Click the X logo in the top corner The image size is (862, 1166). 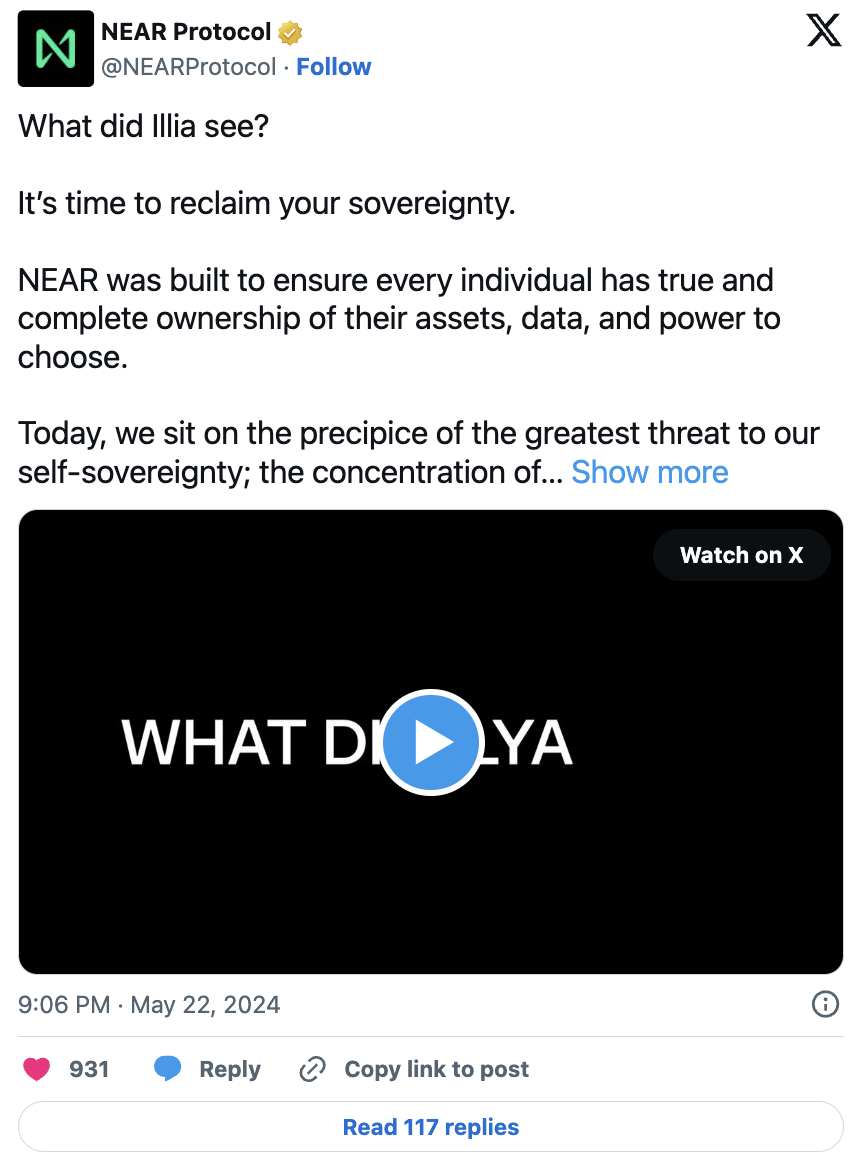(x=824, y=30)
